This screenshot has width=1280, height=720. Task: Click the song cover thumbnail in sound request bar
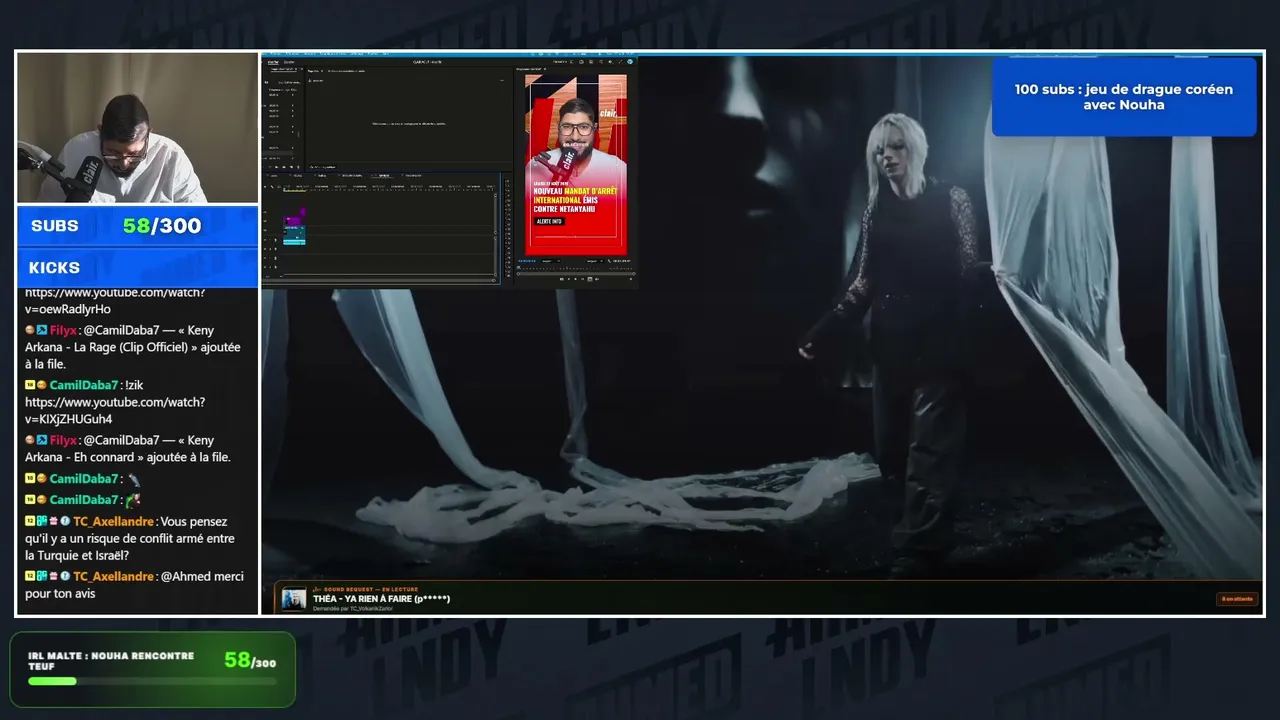pos(294,599)
